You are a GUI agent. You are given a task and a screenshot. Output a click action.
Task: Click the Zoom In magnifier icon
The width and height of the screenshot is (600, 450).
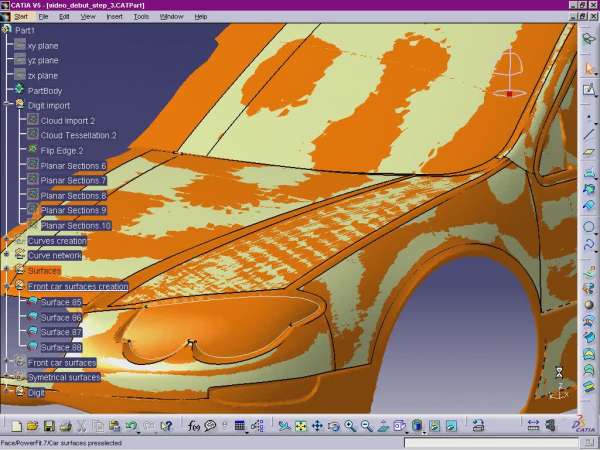tap(350, 426)
